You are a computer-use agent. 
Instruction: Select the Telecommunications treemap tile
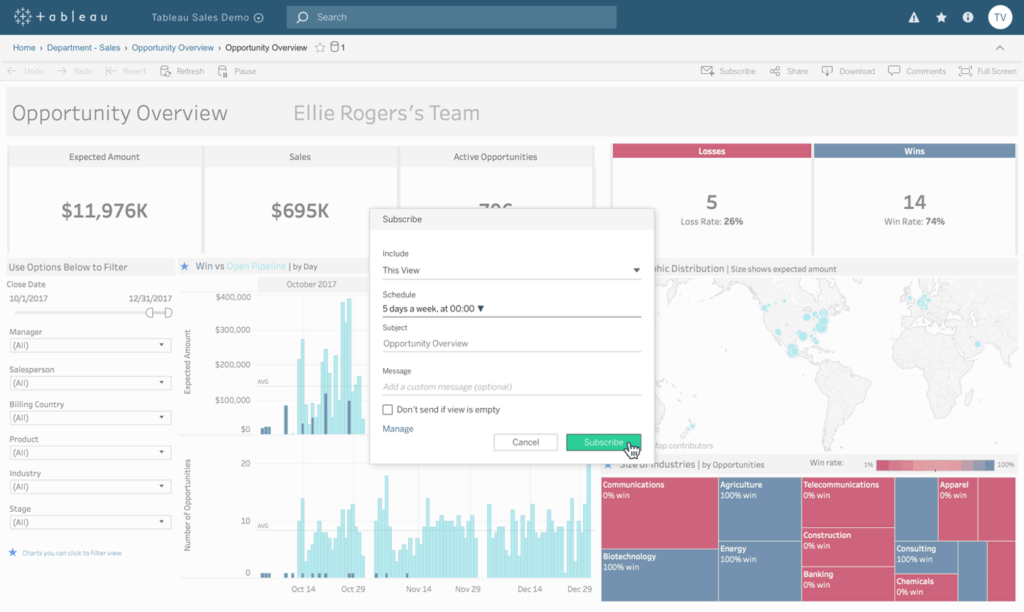click(848, 502)
